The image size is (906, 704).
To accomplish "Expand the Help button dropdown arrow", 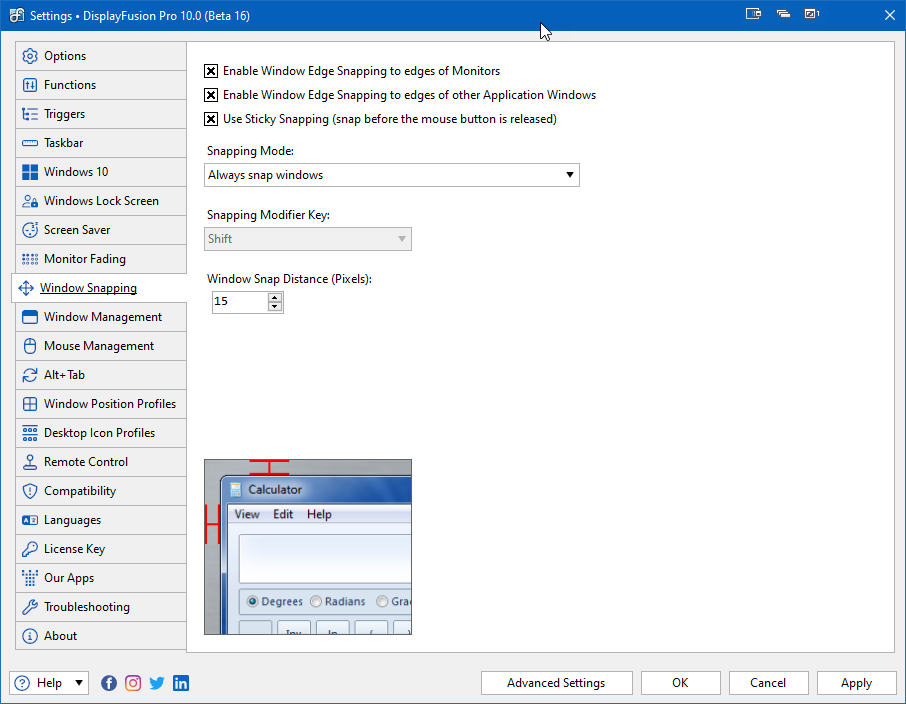I will pyautogui.click(x=79, y=683).
